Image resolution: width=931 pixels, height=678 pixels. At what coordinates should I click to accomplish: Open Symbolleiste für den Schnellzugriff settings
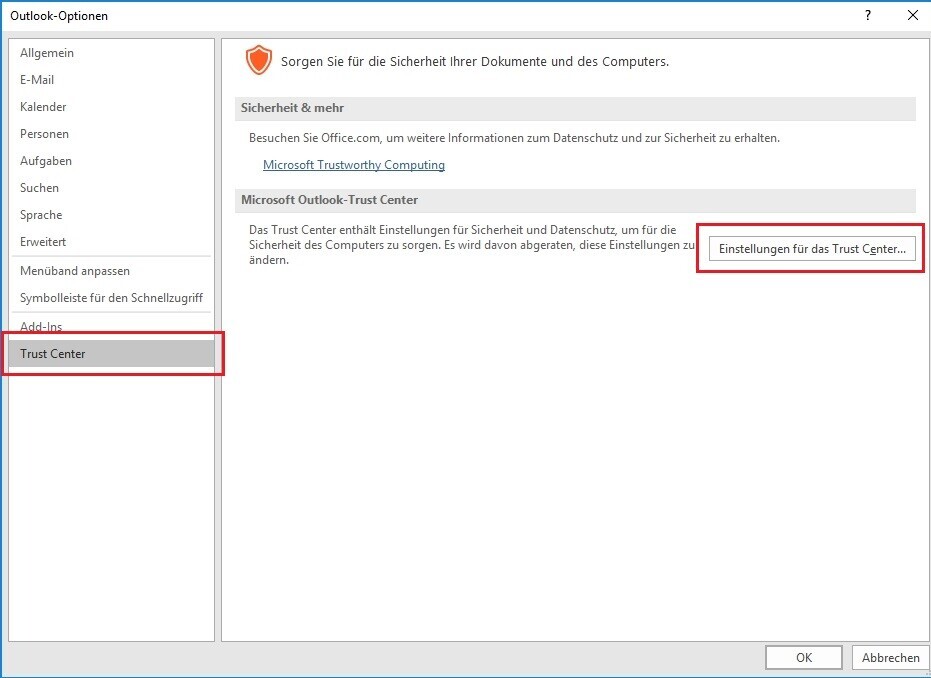(x=111, y=297)
